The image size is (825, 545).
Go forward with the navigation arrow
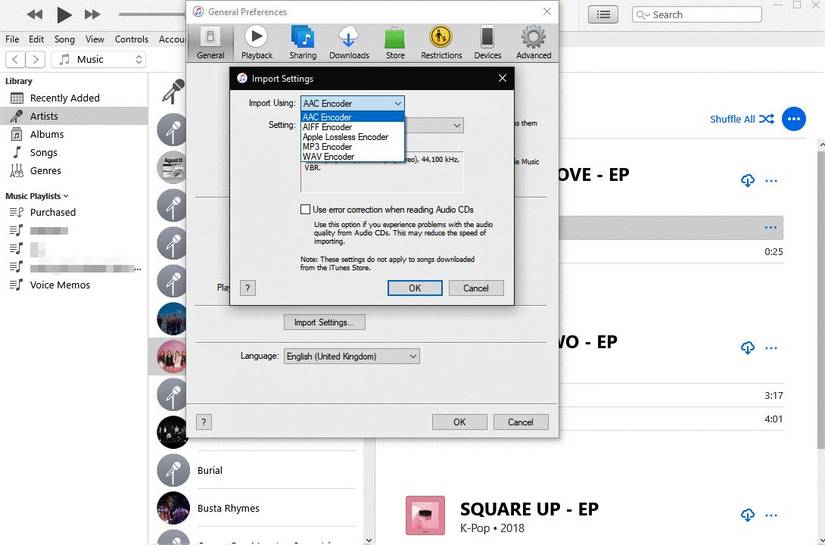[35, 59]
